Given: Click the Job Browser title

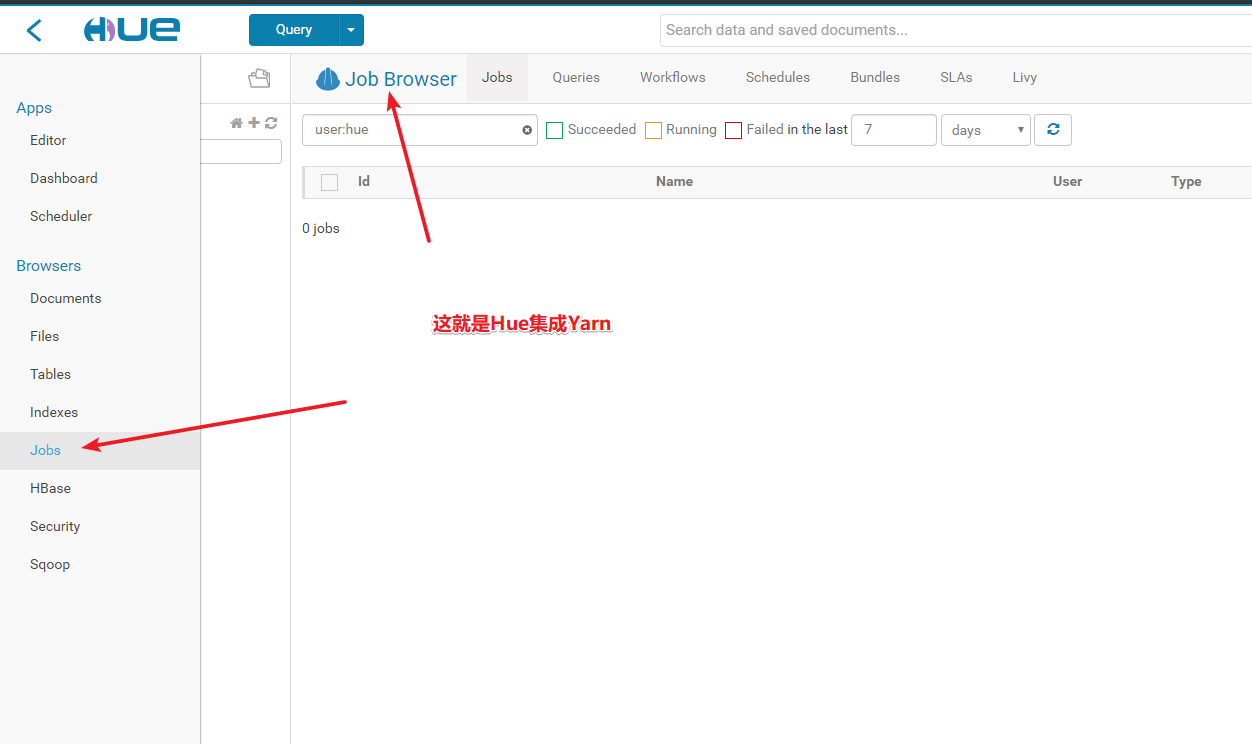Looking at the screenshot, I should click(x=401, y=79).
